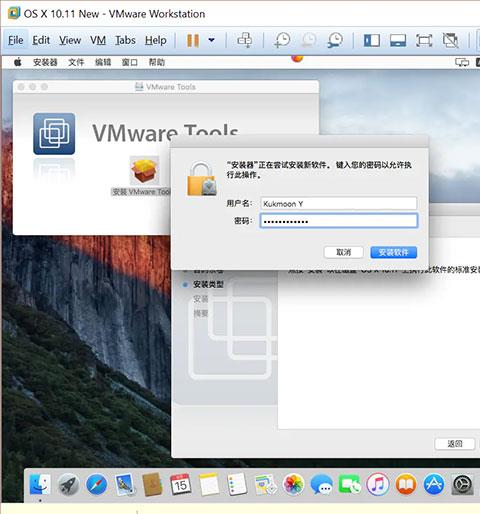Click the VMware Tools blue logo icon

point(54,134)
